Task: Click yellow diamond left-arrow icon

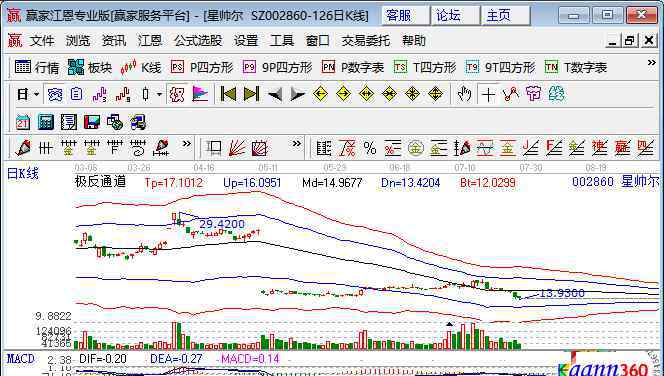Action: (320, 94)
